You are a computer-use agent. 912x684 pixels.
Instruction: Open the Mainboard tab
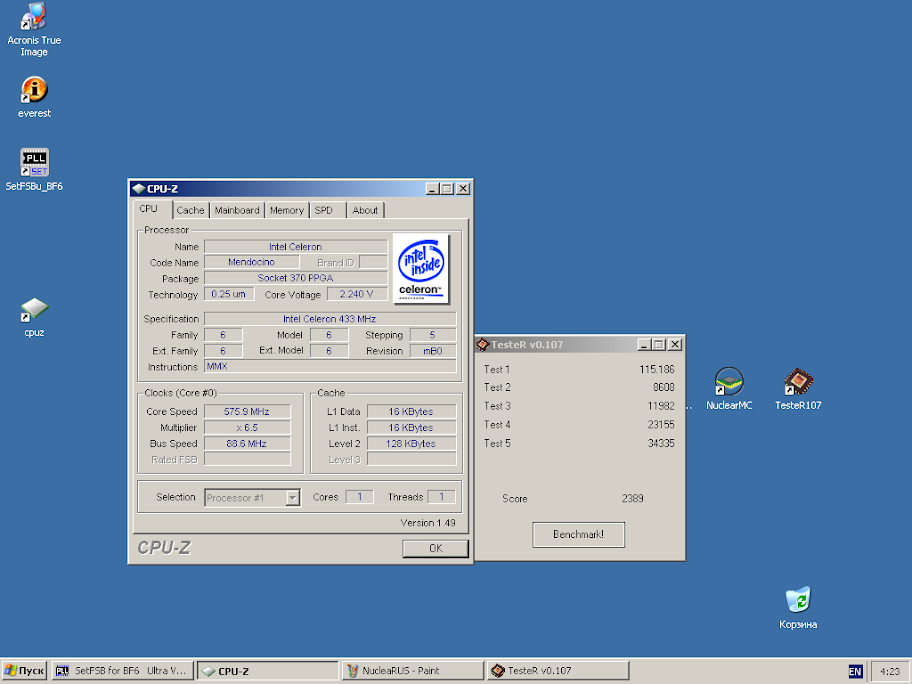(x=237, y=210)
